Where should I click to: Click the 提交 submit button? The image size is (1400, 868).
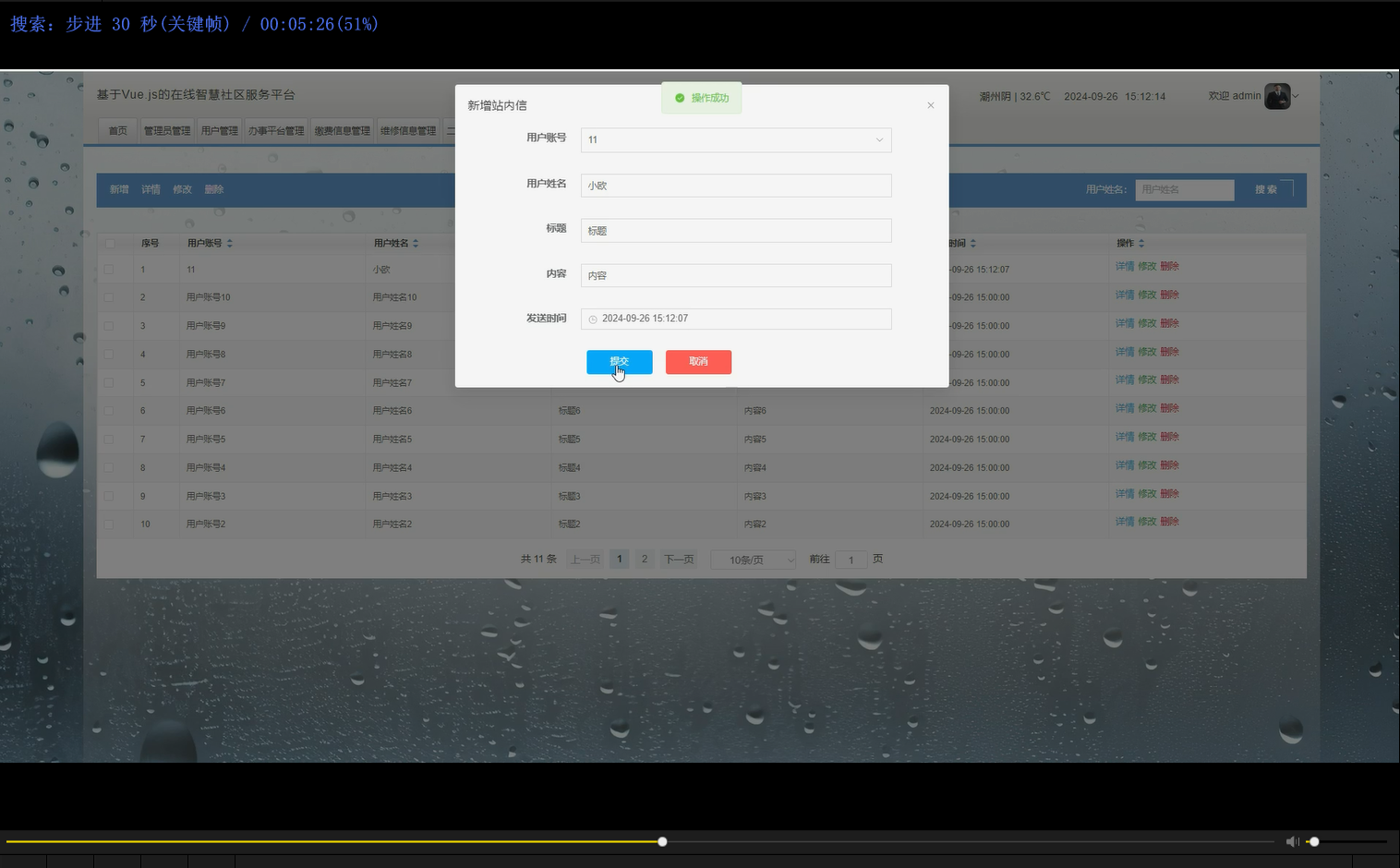[619, 362]
